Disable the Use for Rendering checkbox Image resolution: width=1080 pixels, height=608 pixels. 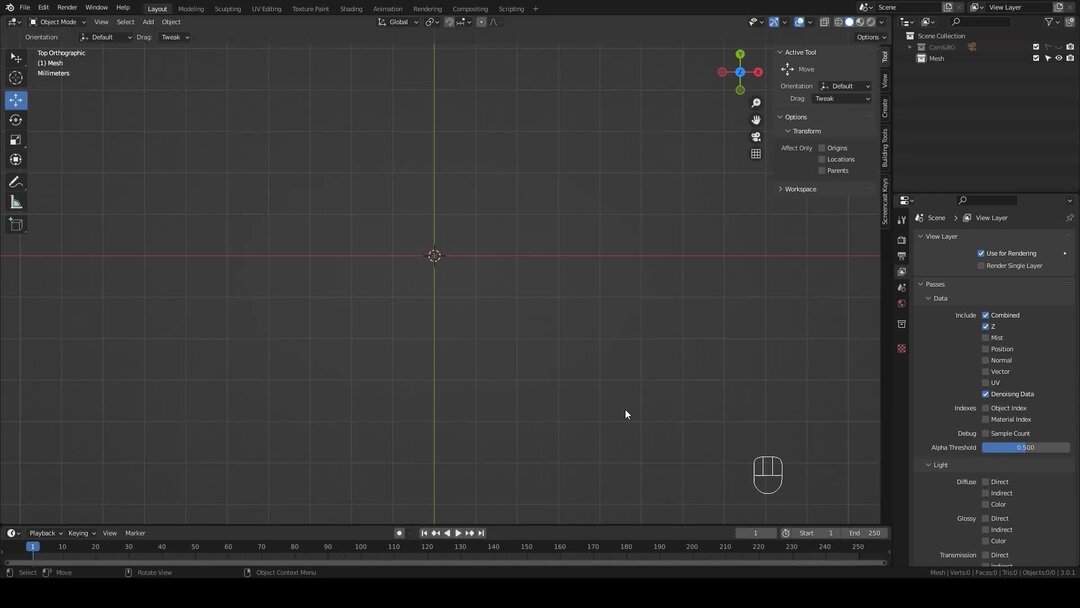981,253
